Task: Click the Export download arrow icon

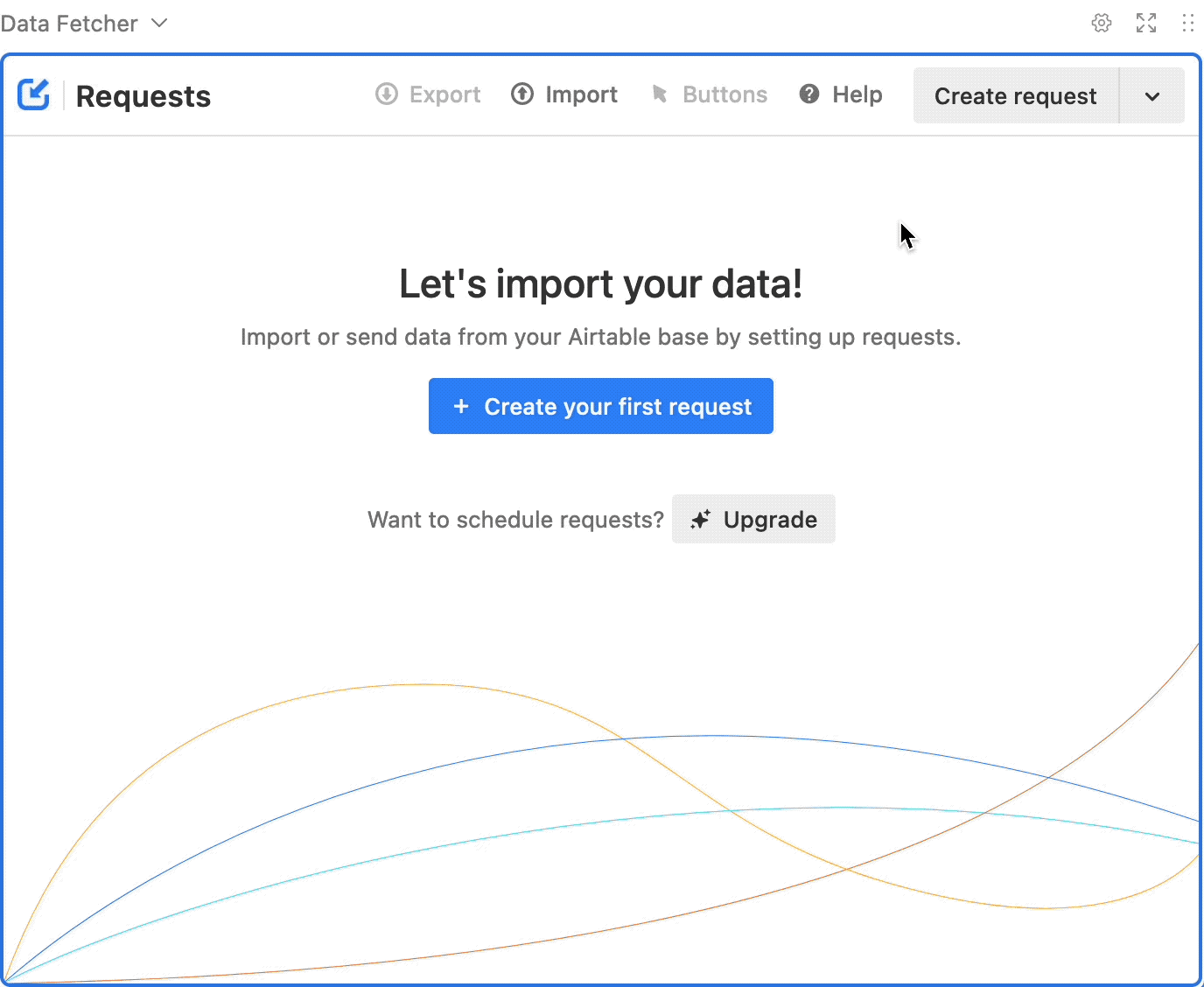Action: pyautogui.click(x=387, y=94)
